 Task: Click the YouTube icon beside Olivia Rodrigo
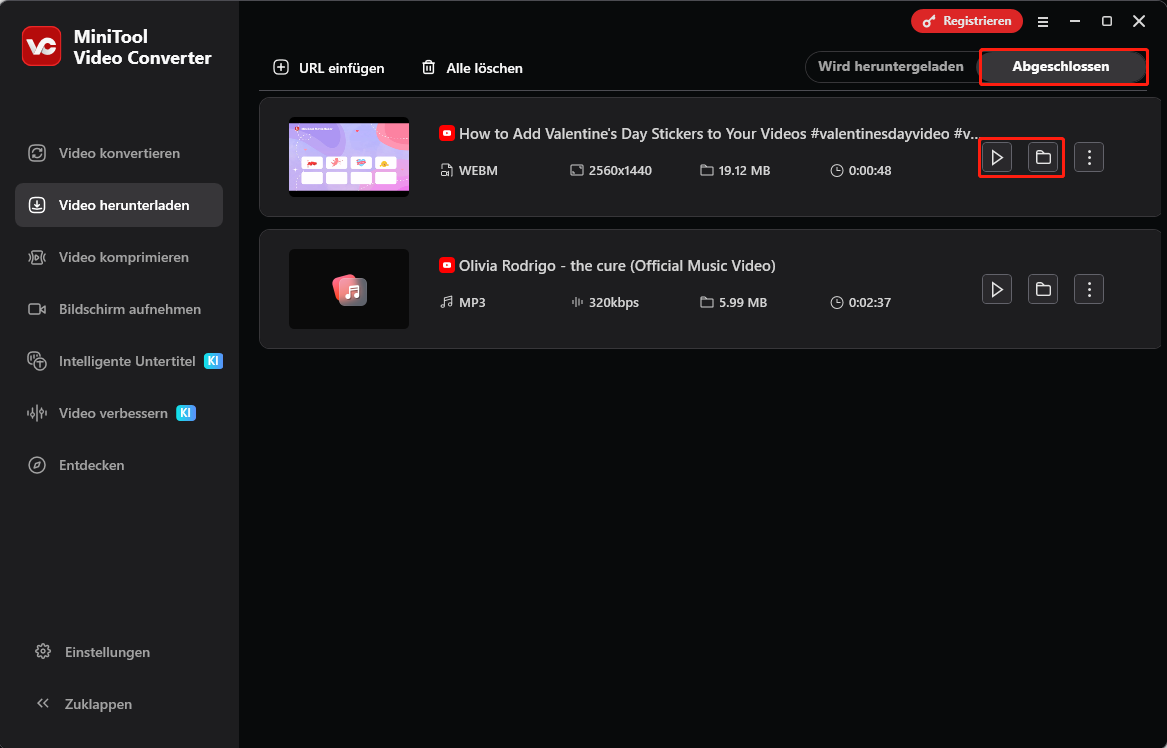pyautogui.click(x=447, y=266)
